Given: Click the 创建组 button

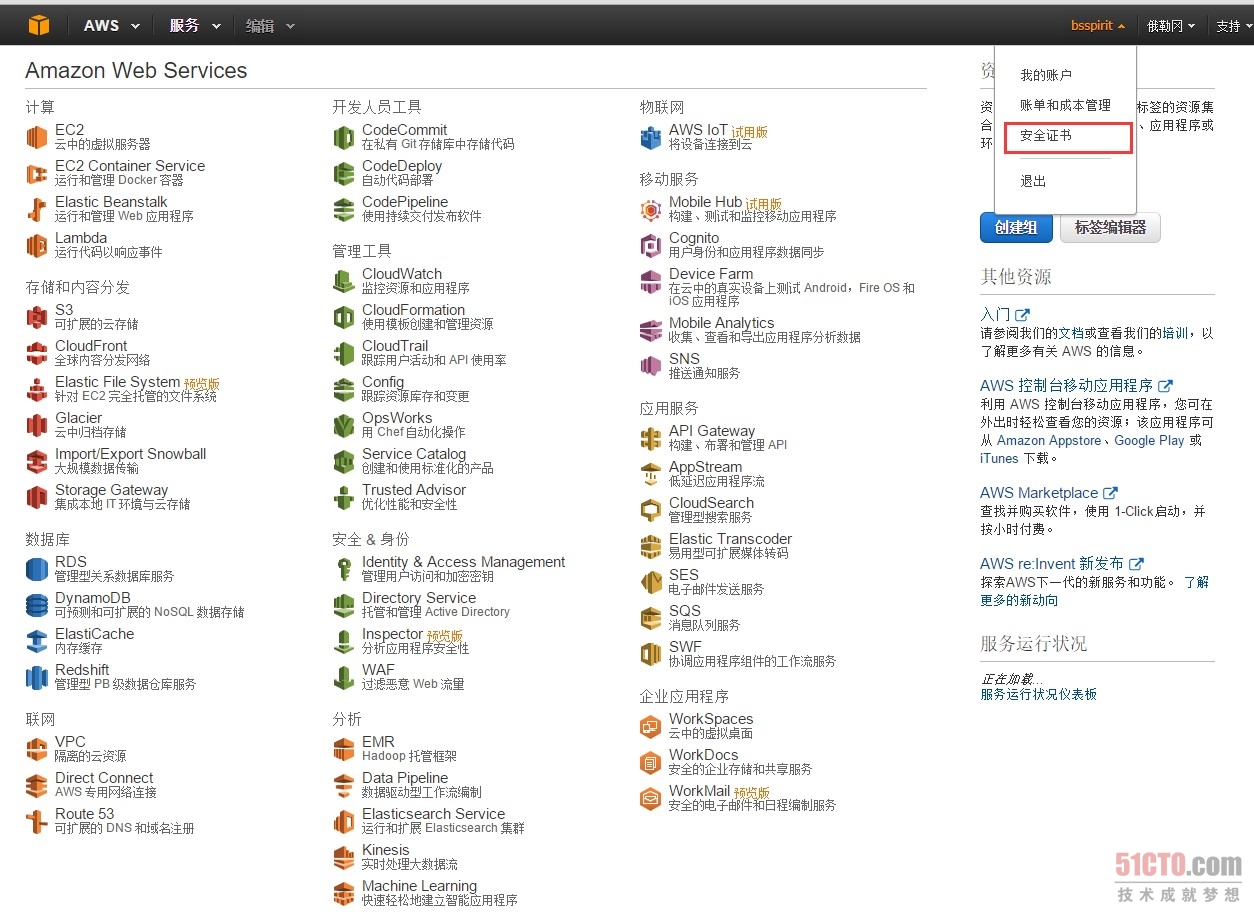Looking at the screenshot, I should [x=1016, y=228].
